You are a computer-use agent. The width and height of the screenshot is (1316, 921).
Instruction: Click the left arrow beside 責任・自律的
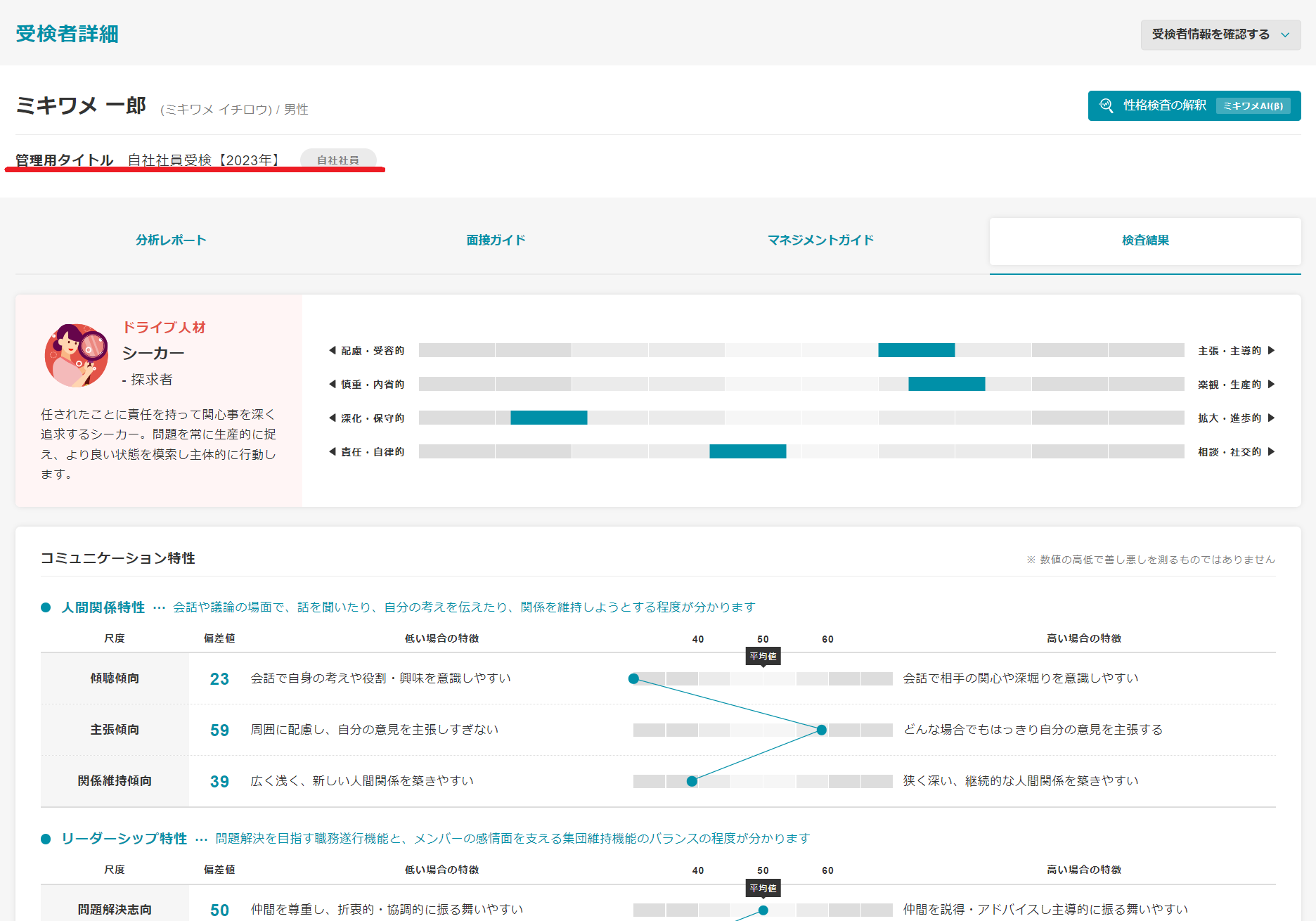(332, 451)
